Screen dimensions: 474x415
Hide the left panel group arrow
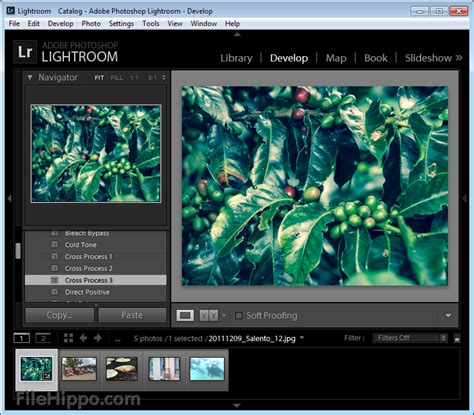coord(9,198)
